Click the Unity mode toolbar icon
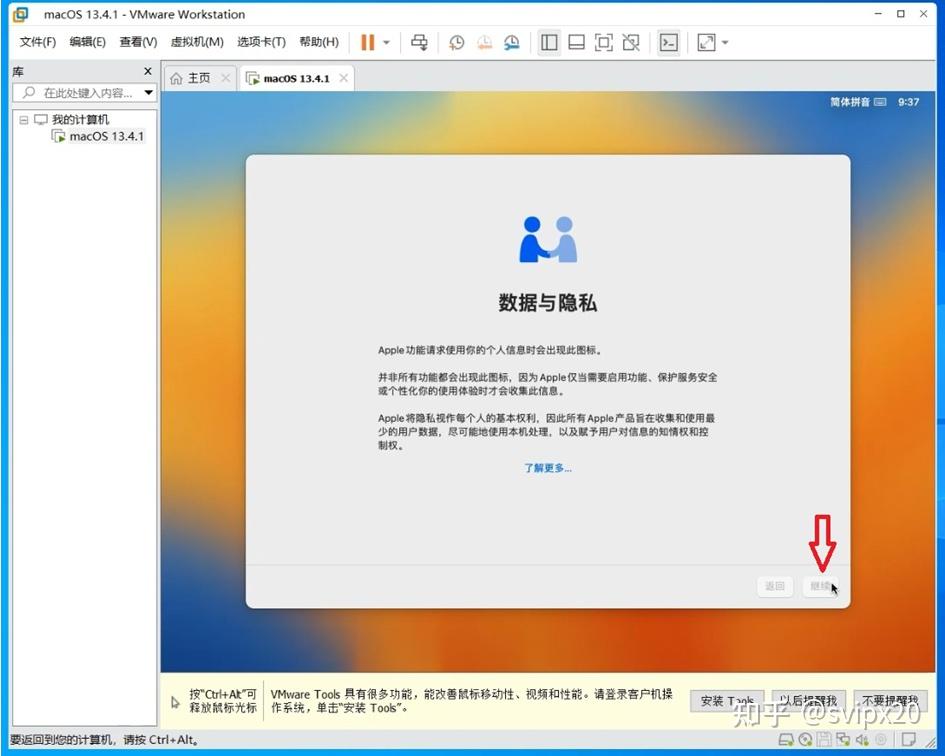This screenshot has height=756, width=945. click(x=631, y=42)
